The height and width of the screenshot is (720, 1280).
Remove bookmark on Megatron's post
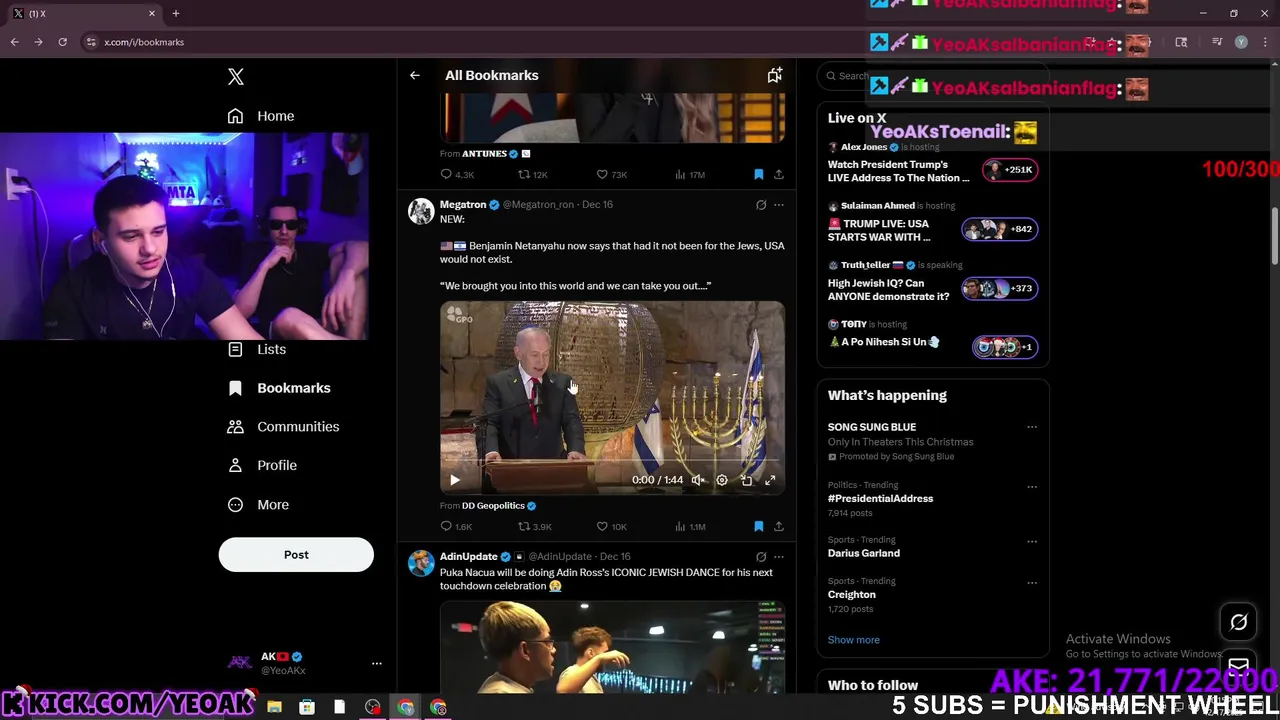coord(758,526)
